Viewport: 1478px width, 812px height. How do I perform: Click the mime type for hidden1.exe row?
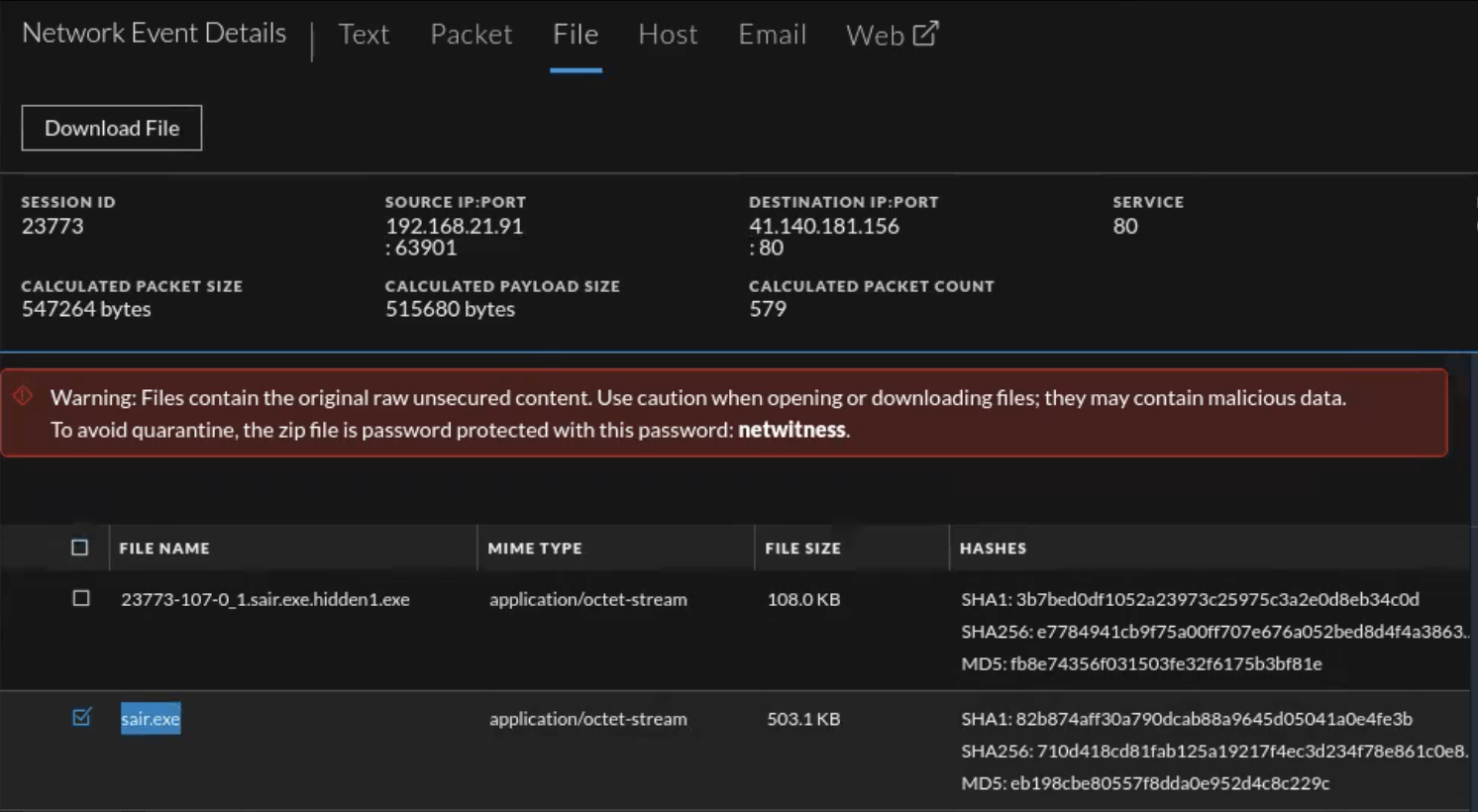click(587, 599)
